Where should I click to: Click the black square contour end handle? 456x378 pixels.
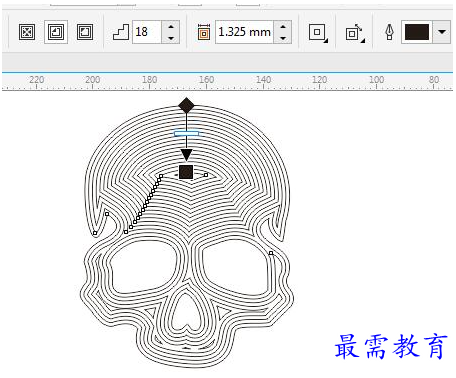point(186,172)
